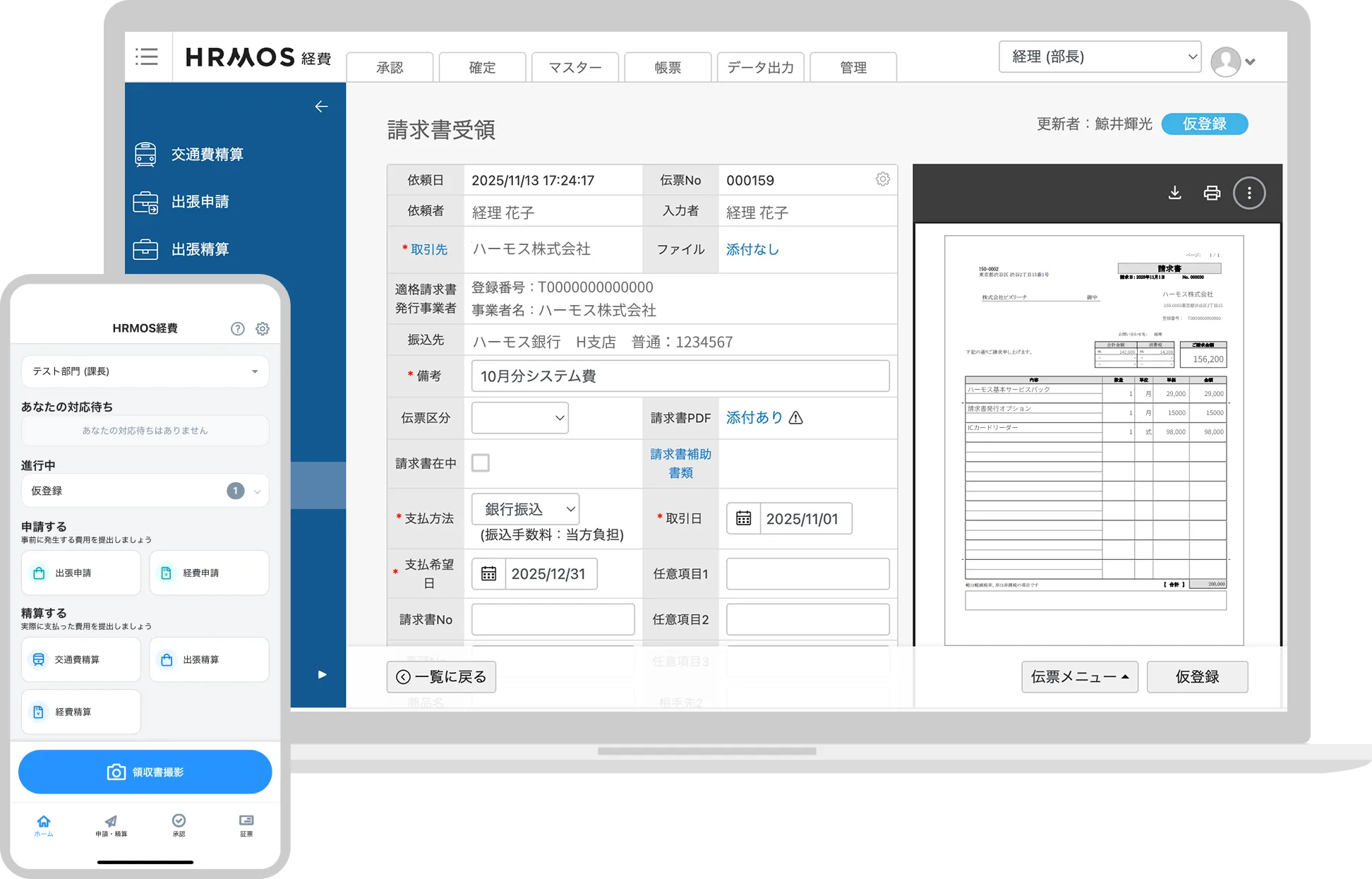1372x879 pixels.
Task: Open the 経理 (部長) role dropdown
Action: (x=1100, y=56)
